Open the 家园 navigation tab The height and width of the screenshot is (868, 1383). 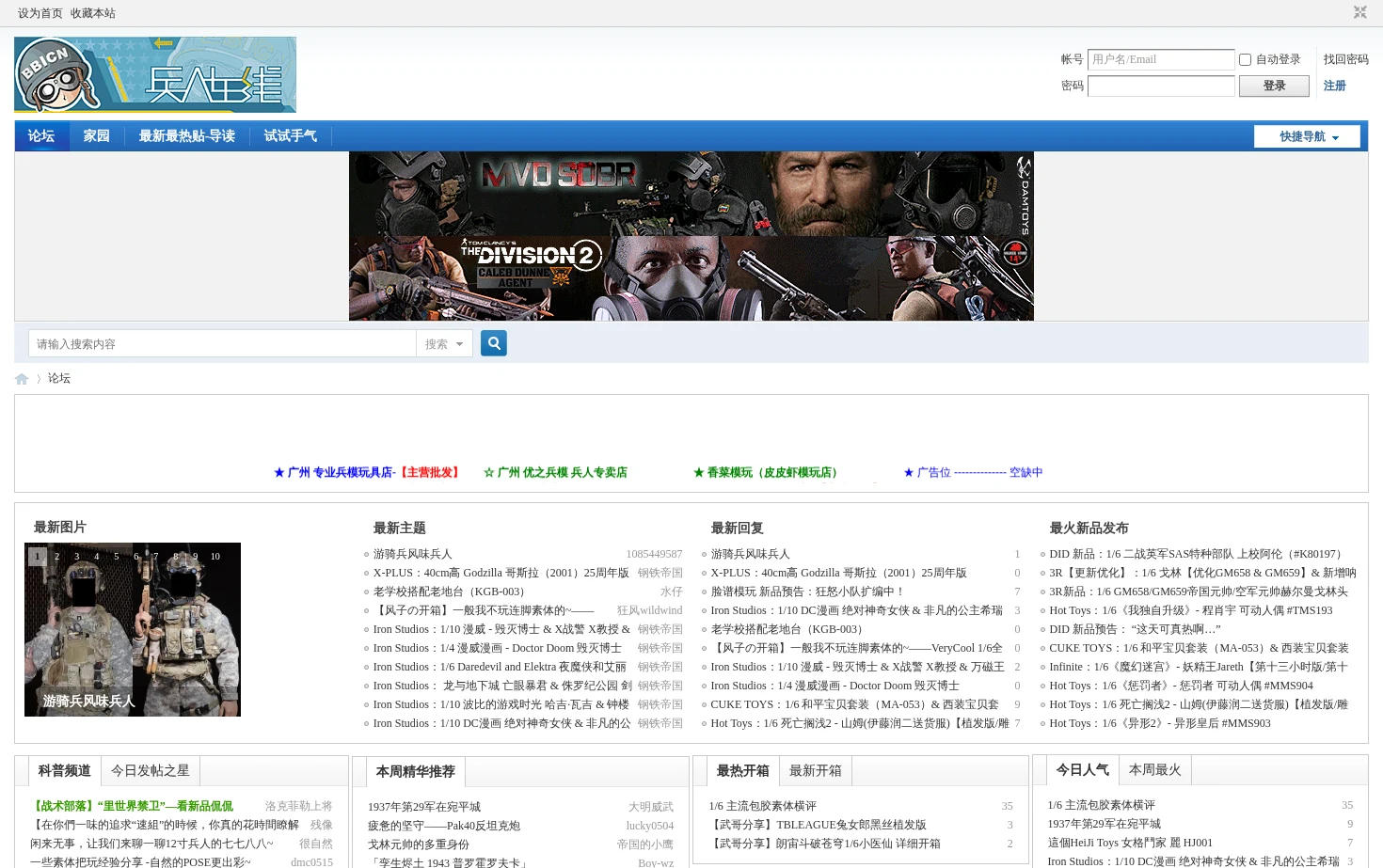point(97,136)
